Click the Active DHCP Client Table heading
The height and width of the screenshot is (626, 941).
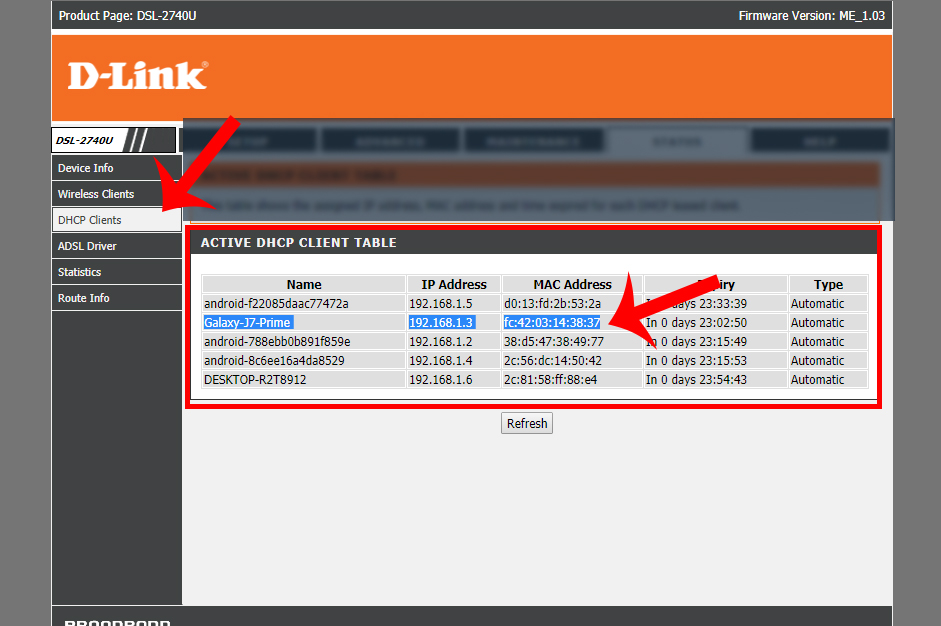pyautogui.click(x=298, y=242)
